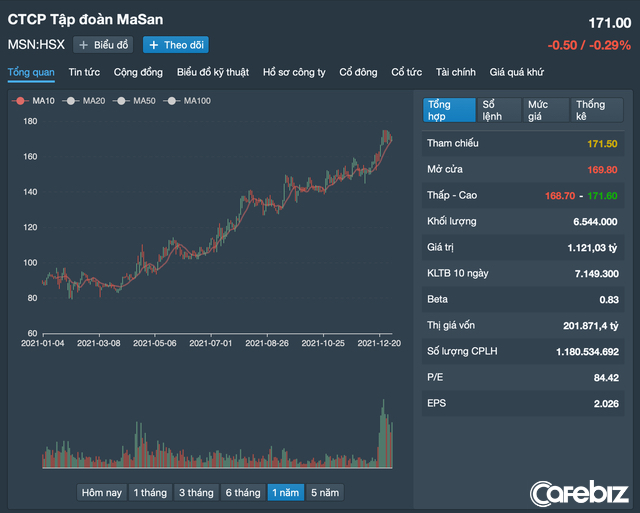The width and height of the screenshot is (640, 513).
Task: Open the Cộng đồng tab
Action: pos(138,72)
